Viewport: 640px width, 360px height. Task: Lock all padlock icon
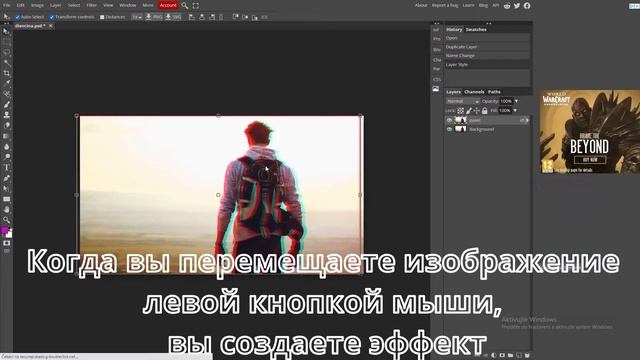(484, 111)
